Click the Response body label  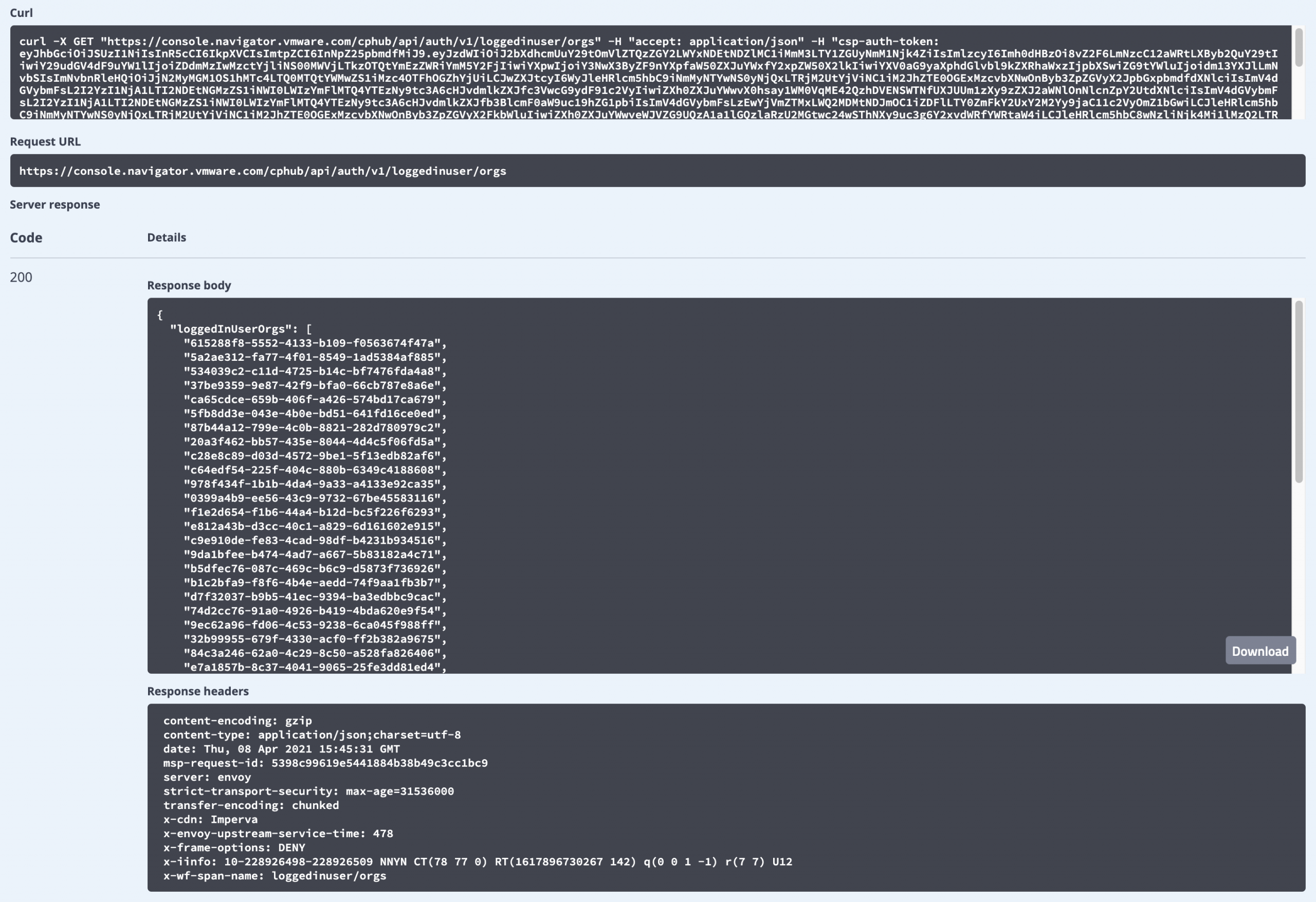[189, 285]
